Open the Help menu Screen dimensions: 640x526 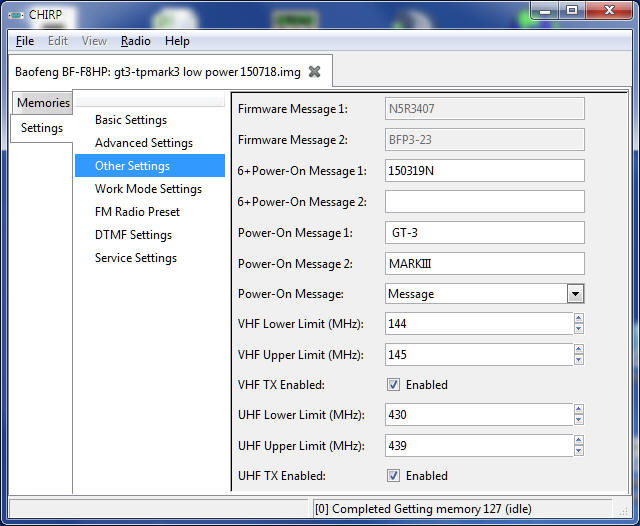(177, 41)
